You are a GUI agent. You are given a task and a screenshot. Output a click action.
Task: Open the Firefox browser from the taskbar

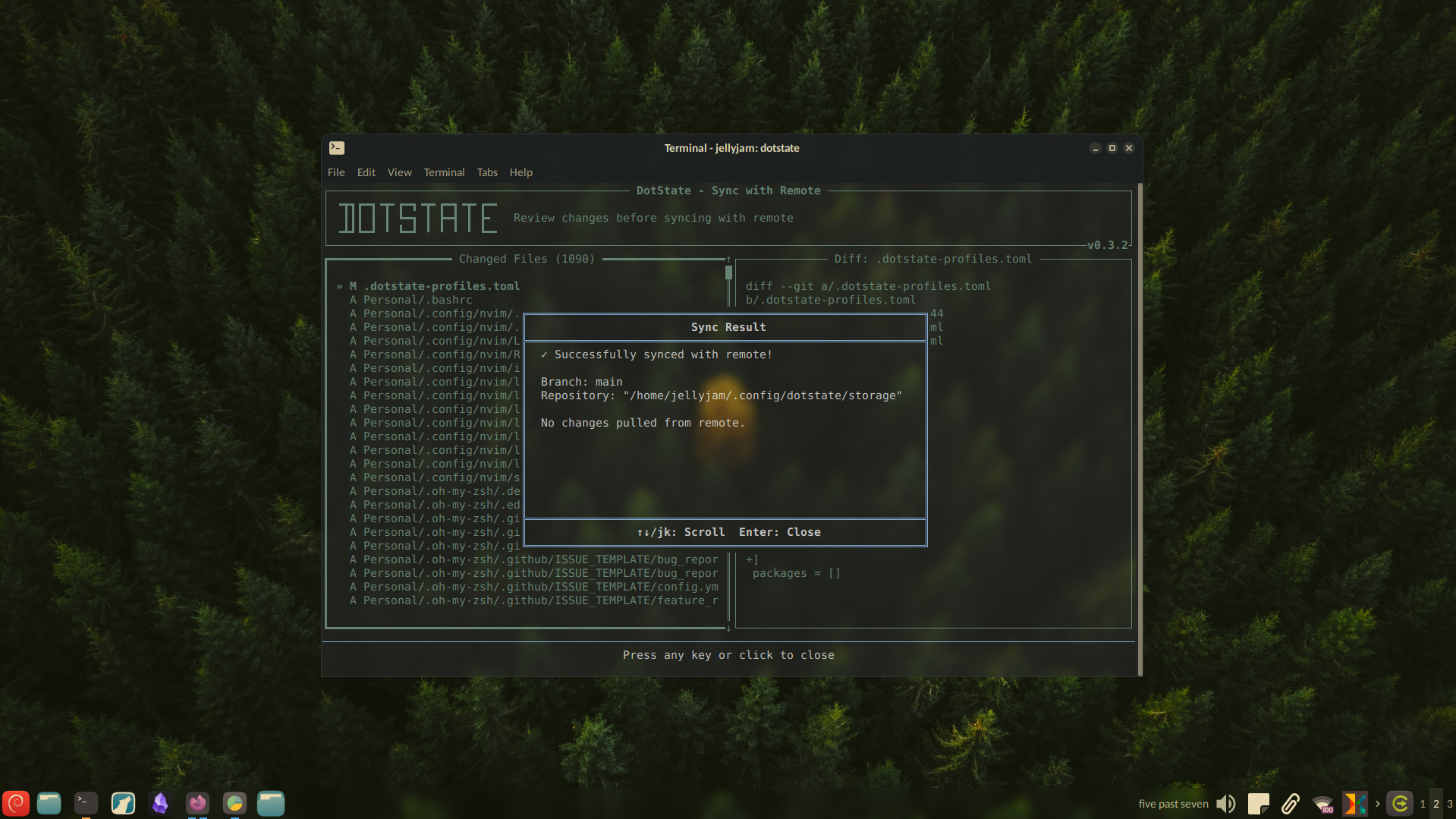coord(197,803)
